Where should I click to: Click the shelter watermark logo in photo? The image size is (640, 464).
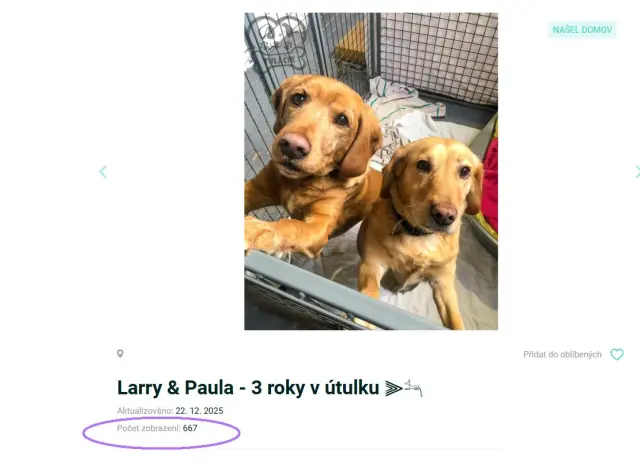point(278,42)
